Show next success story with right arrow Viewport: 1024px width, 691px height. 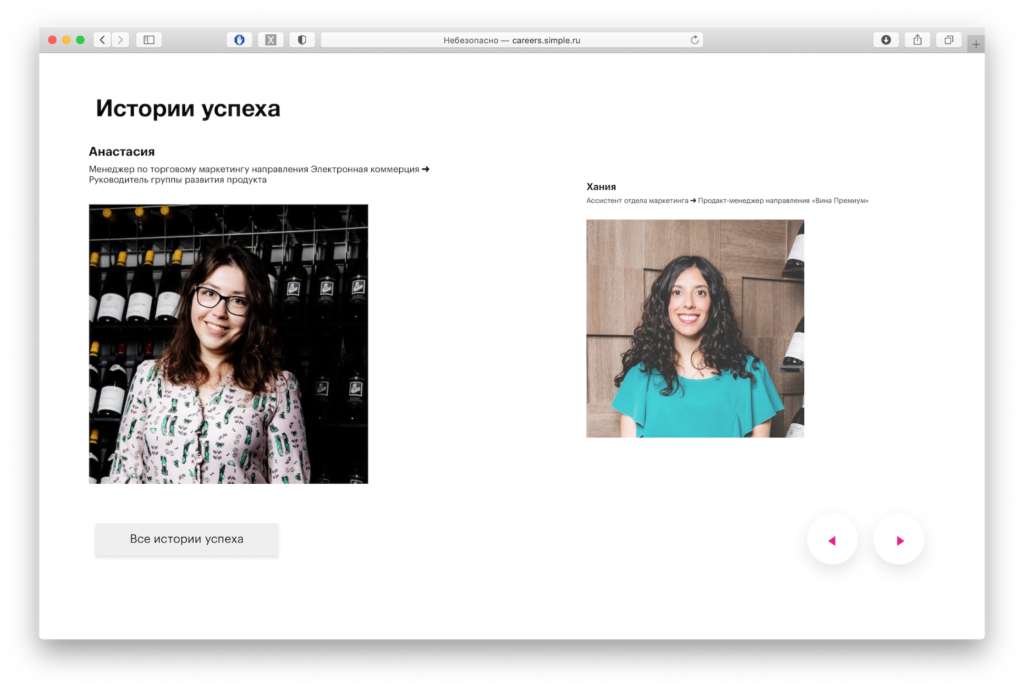point(899,540)
